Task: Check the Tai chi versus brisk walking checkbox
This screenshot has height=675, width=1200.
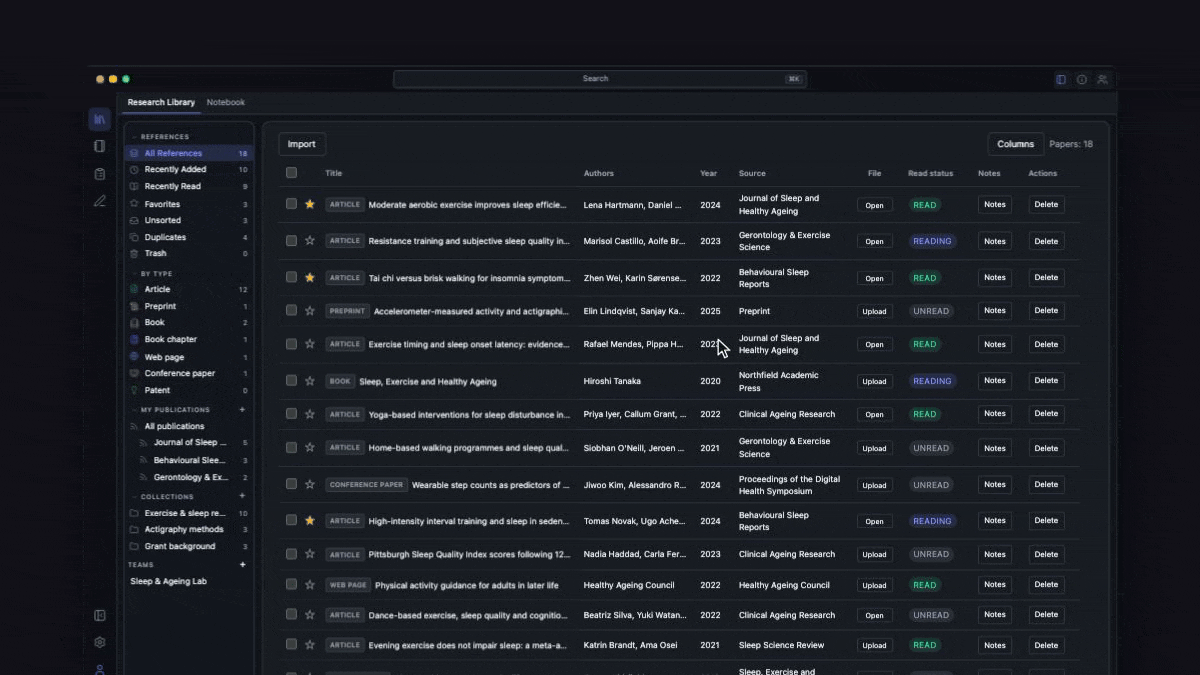Action: pyautogui.click(x=291, y=277)
